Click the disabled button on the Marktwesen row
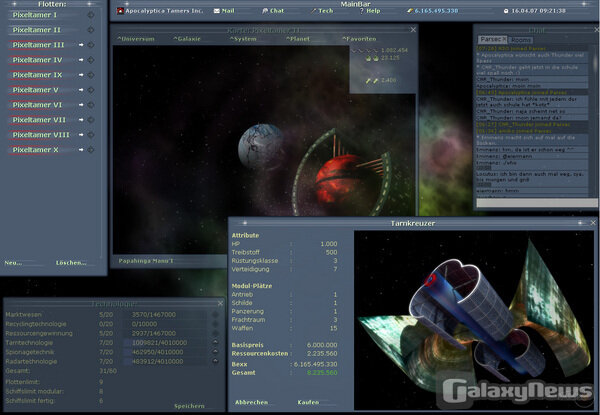Screen dimensions: 600x415 (x=215, y=314)
